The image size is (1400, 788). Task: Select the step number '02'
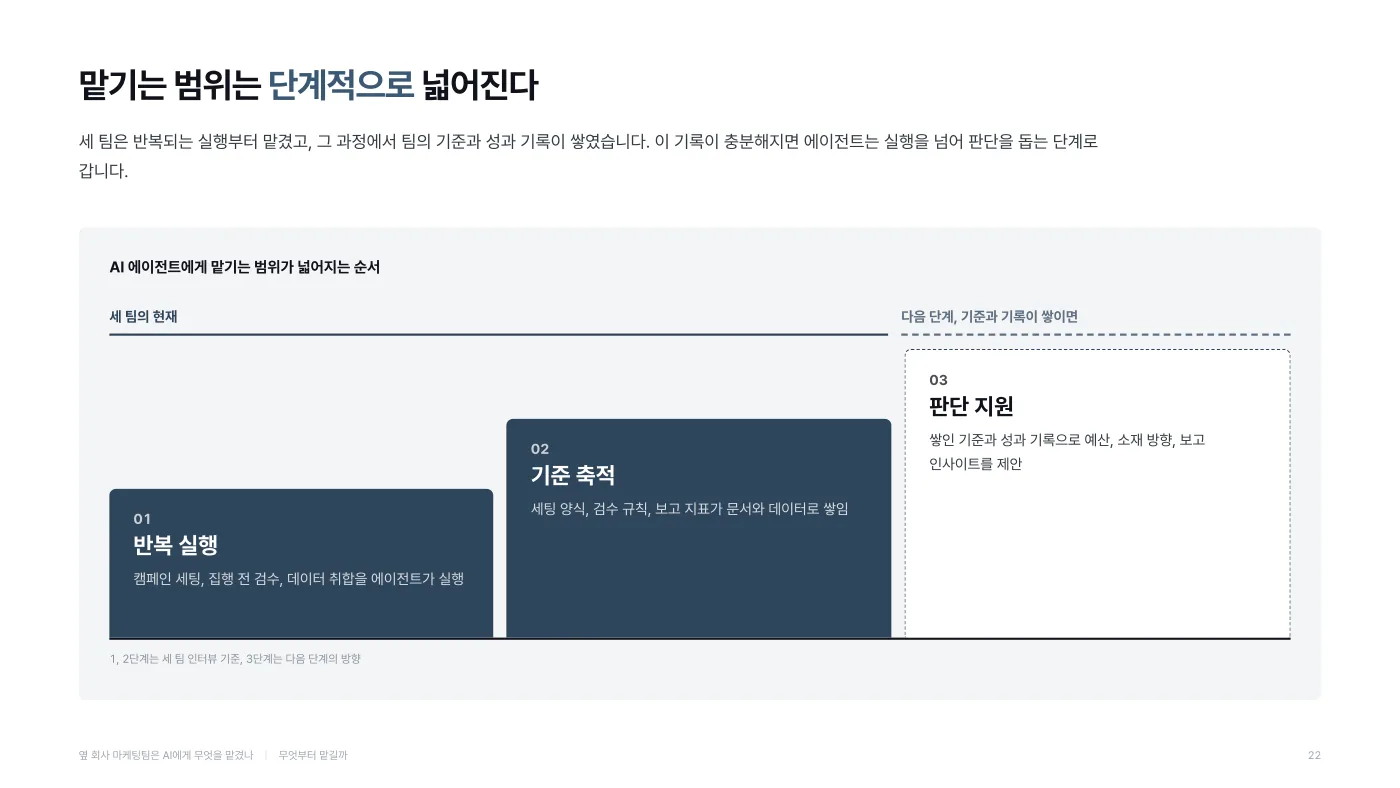[x=540, y=449]
